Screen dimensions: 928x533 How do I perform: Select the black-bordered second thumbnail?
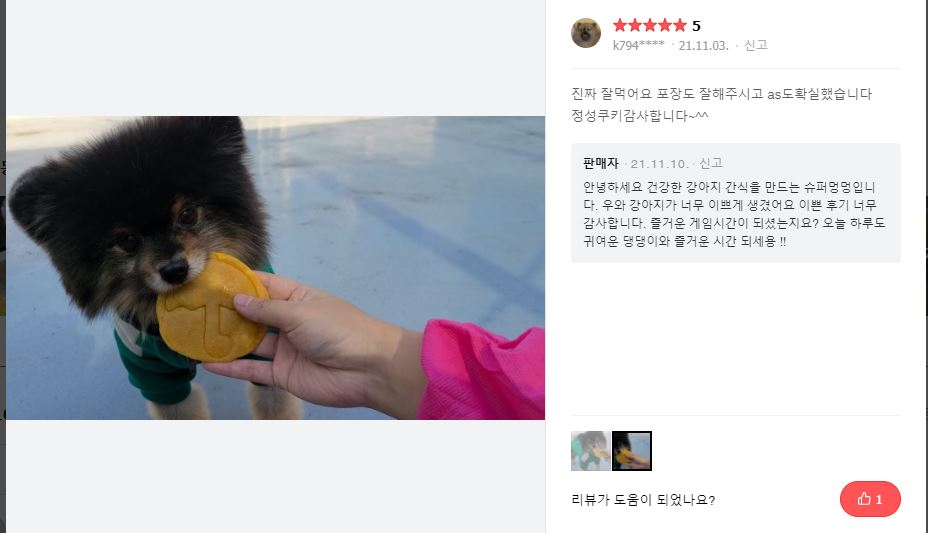coord(631,451)
